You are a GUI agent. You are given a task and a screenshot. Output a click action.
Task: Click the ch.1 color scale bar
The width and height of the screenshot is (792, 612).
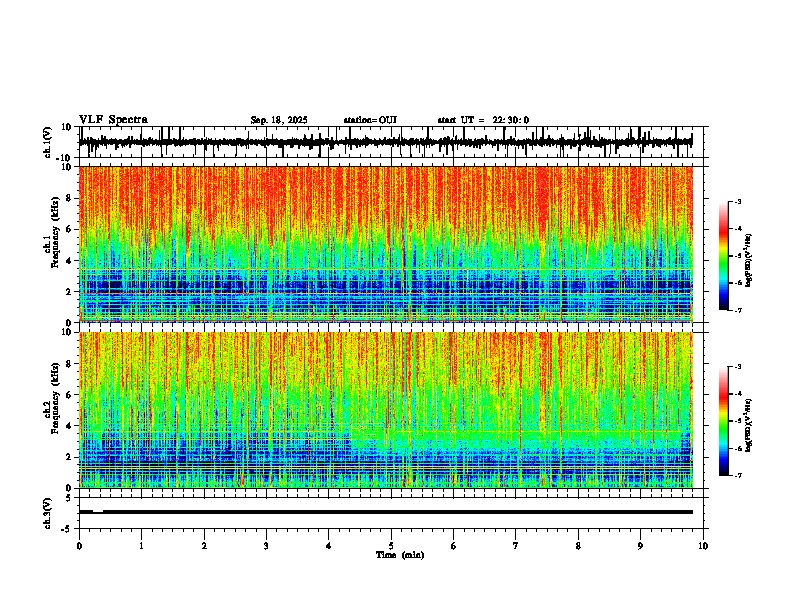(x=724, y=256)
